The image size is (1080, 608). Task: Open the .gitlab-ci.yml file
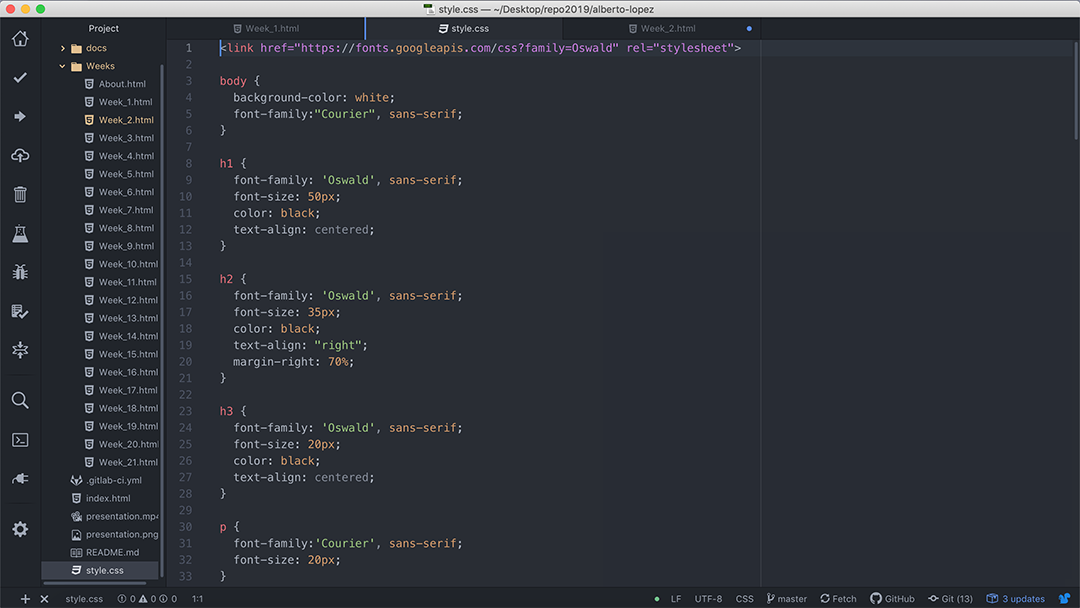pyautogui.click(x=106, y=480)
